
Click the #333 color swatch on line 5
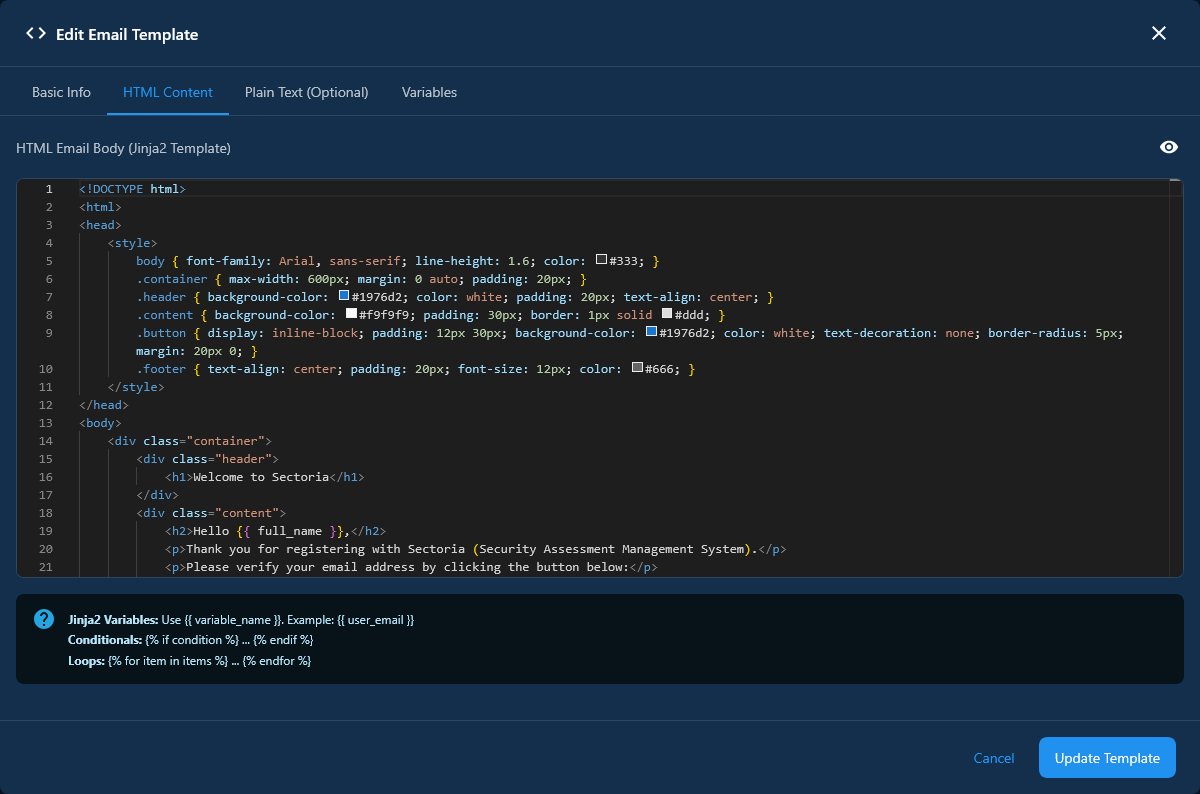(x=601, y=260)
